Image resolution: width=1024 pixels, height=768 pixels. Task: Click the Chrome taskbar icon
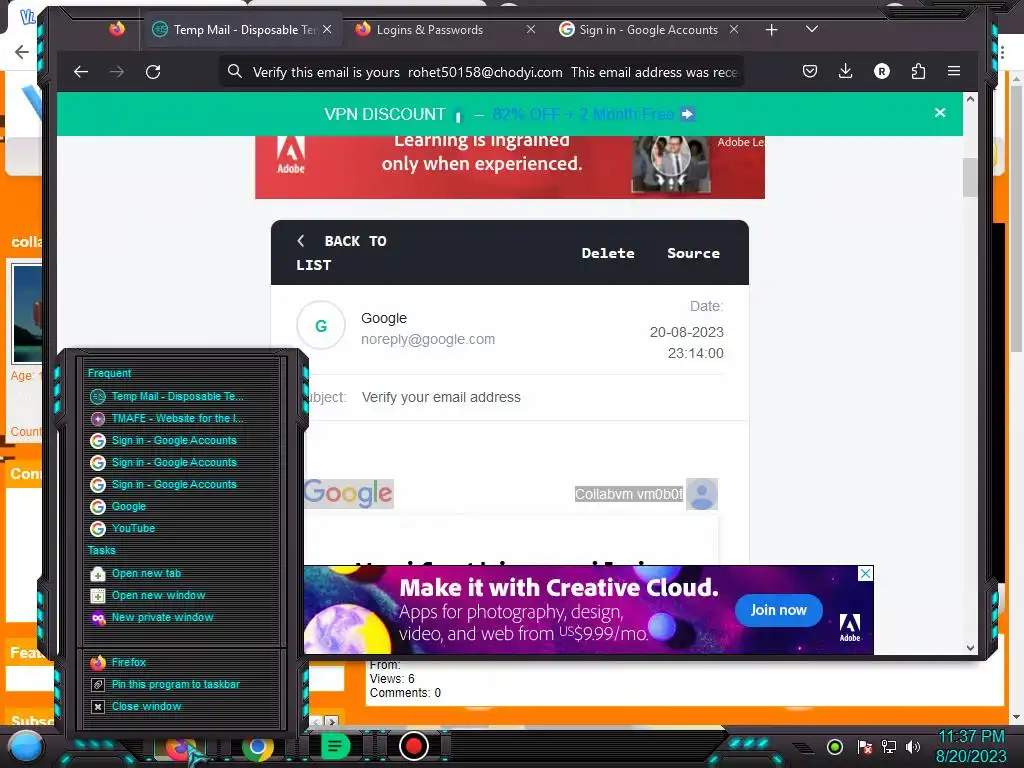point(257,747)
